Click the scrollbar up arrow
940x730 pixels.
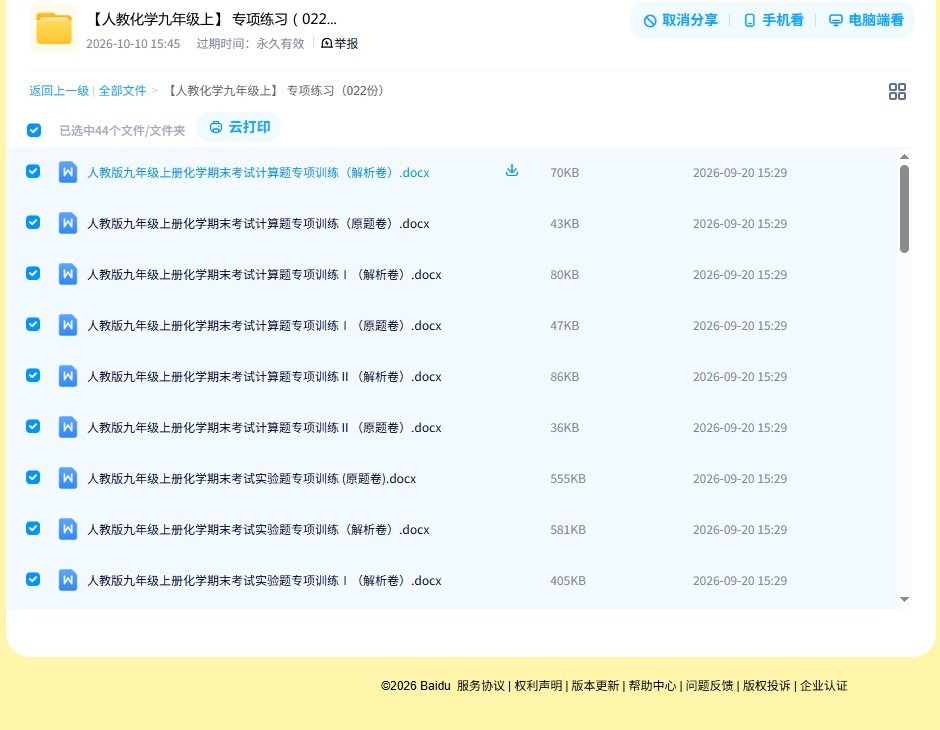click(904, 156)
